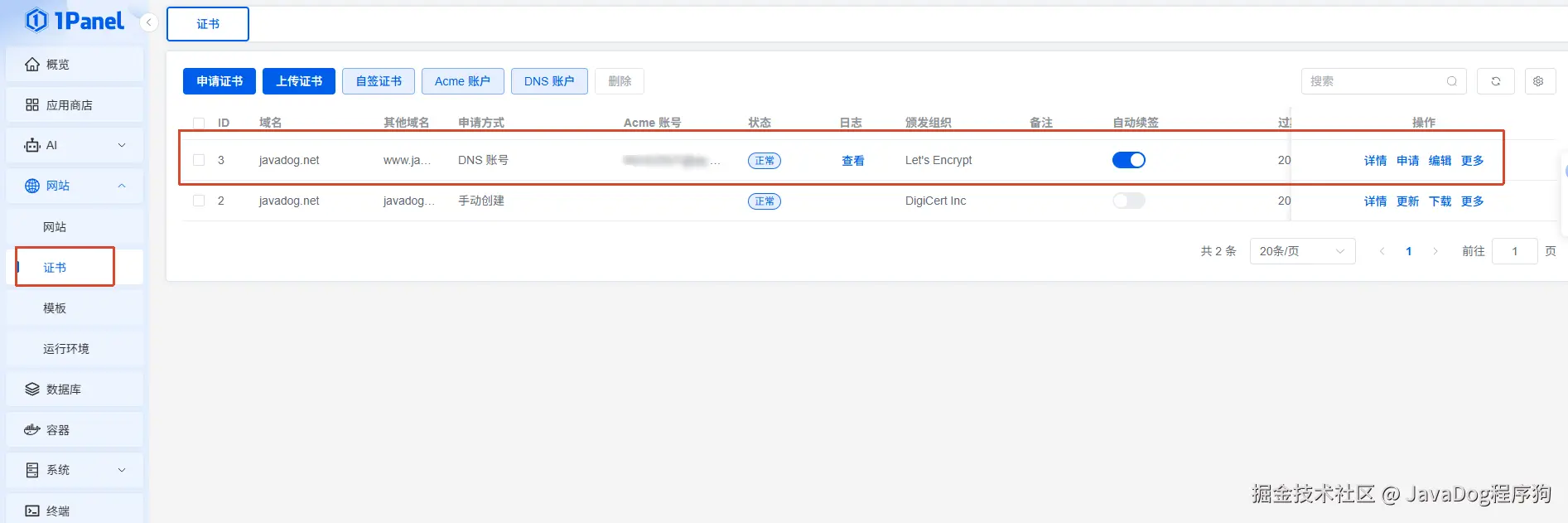Check the row with ID 2
Image resolution: width=1568 pixels, height=523 pixels.
point(199,201)
